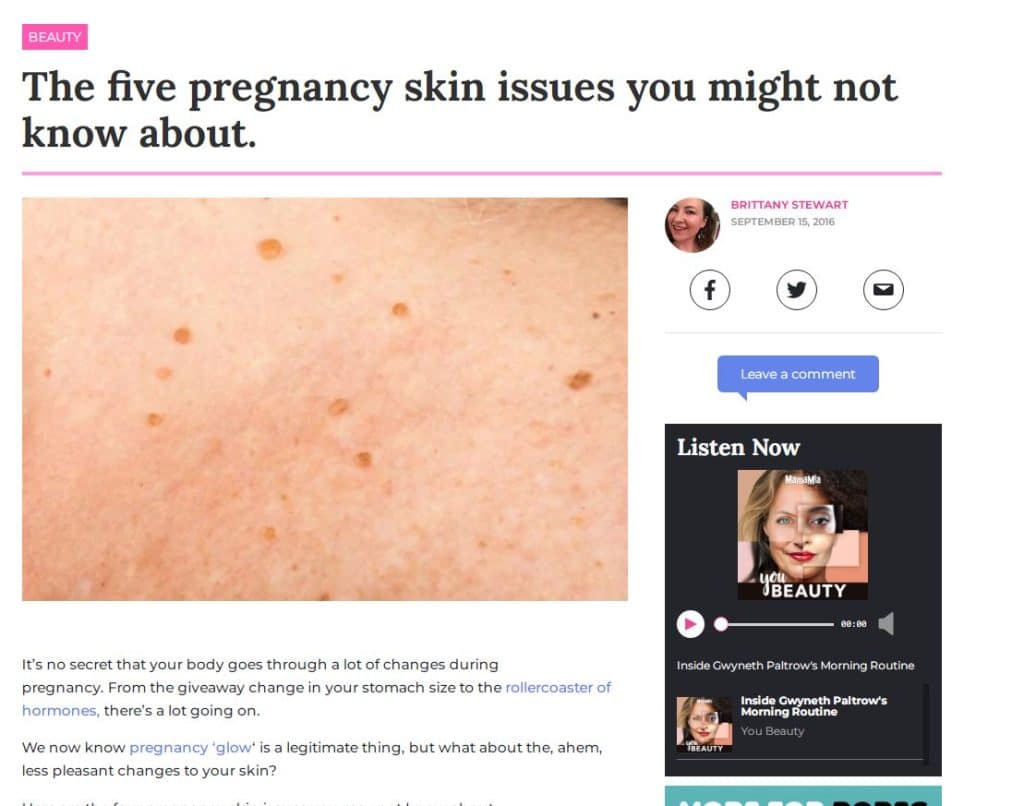Share article on Twitter
Screen dimensions: 1024x806
(796, 289)
